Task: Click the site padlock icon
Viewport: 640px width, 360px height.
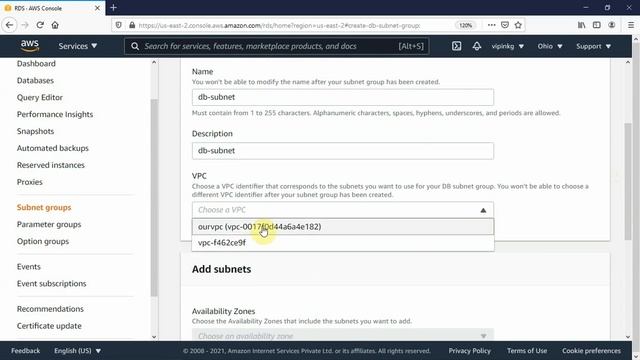Action: click(132, 25)
